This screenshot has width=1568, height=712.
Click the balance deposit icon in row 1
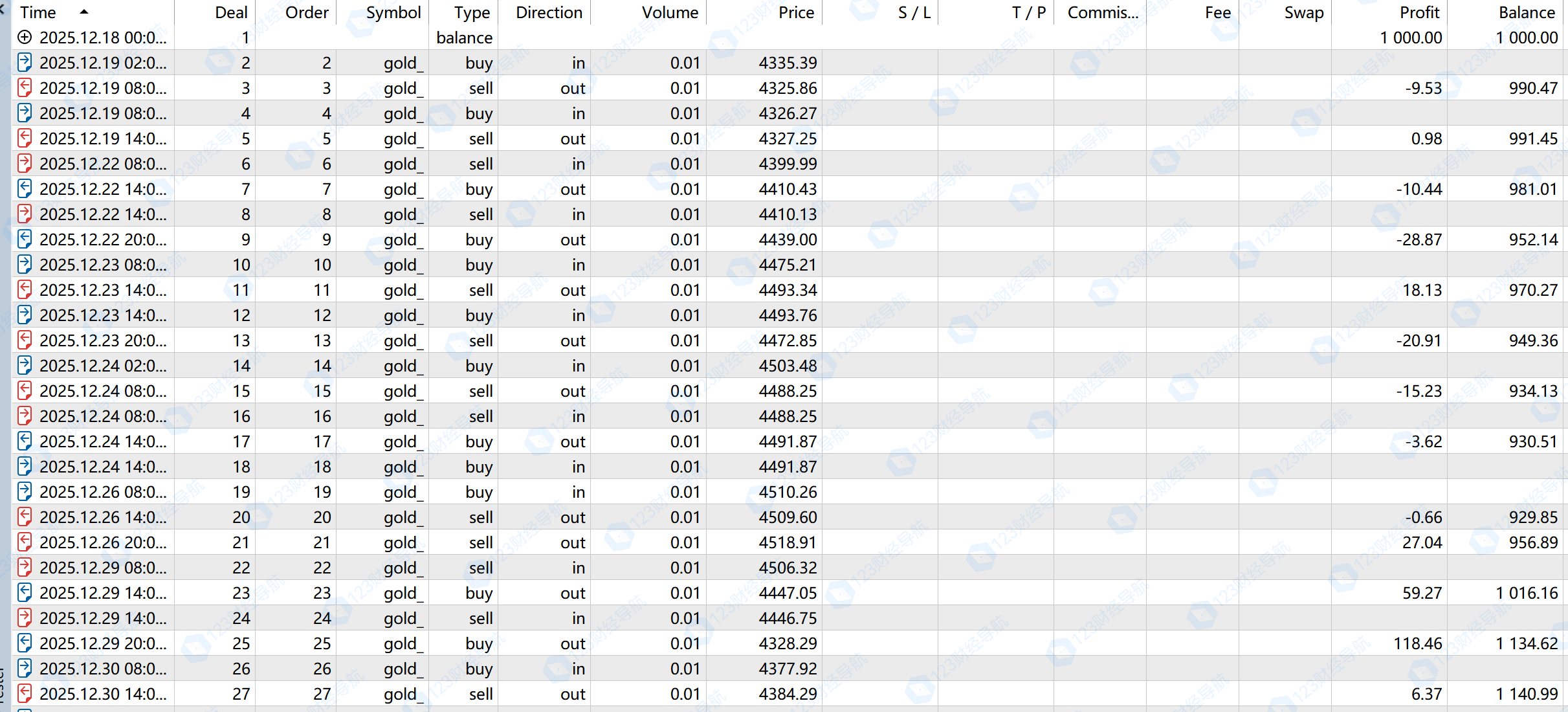pyautogui.click(x=25, y=38)
